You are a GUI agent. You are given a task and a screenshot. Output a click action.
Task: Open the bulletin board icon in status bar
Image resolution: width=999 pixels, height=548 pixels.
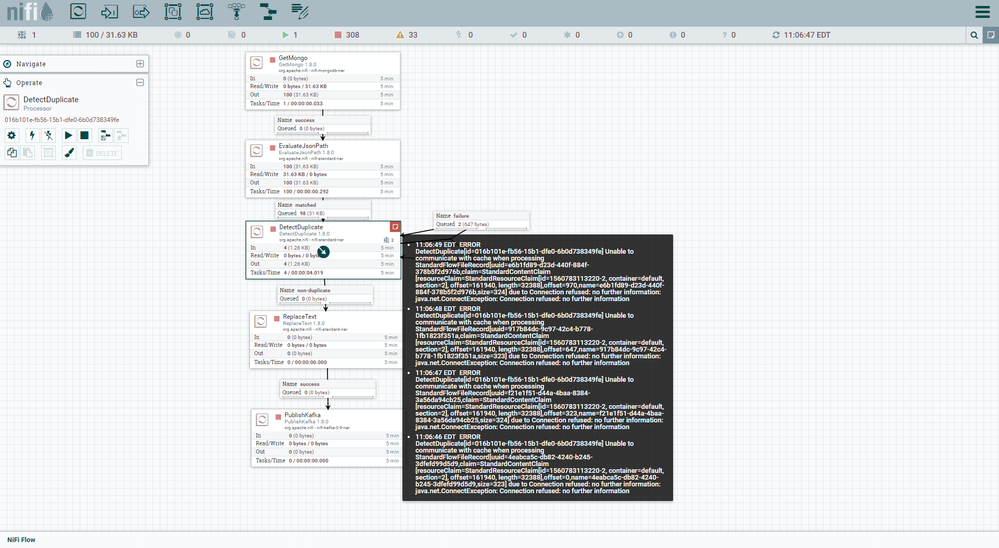tap(990, 35)
